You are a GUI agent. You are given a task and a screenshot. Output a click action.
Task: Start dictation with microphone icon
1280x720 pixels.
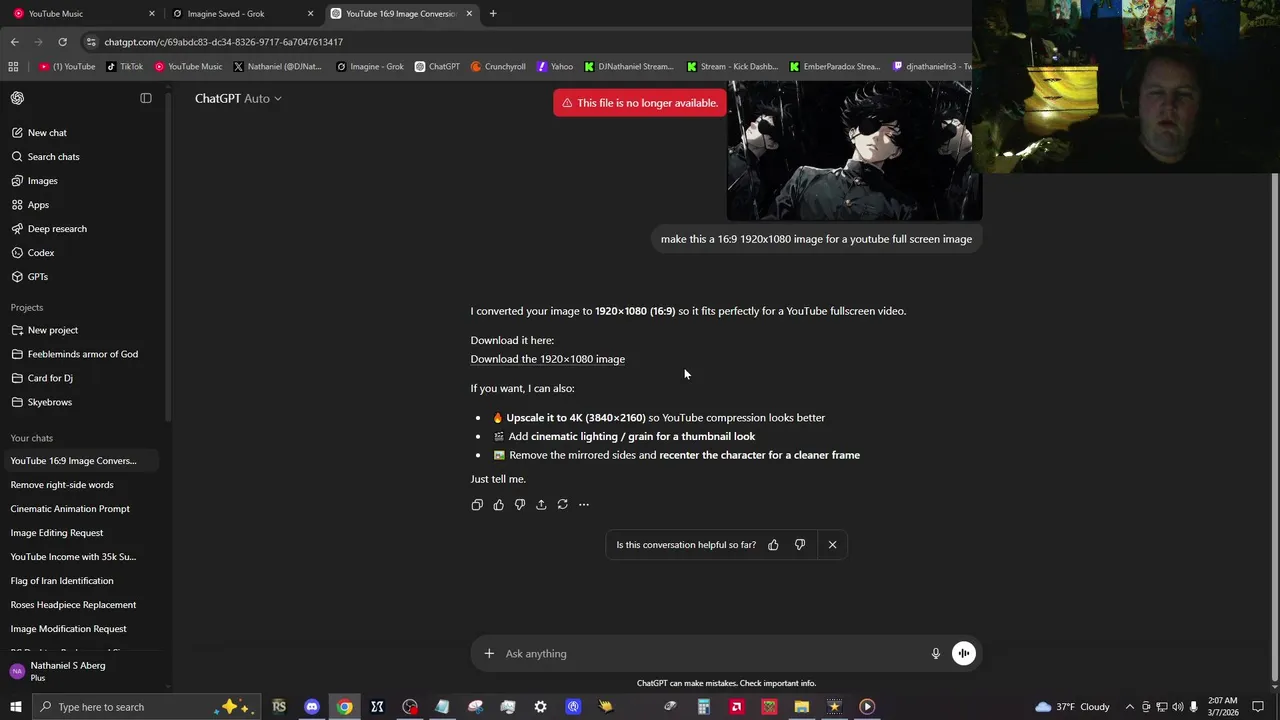coord(936,654)
